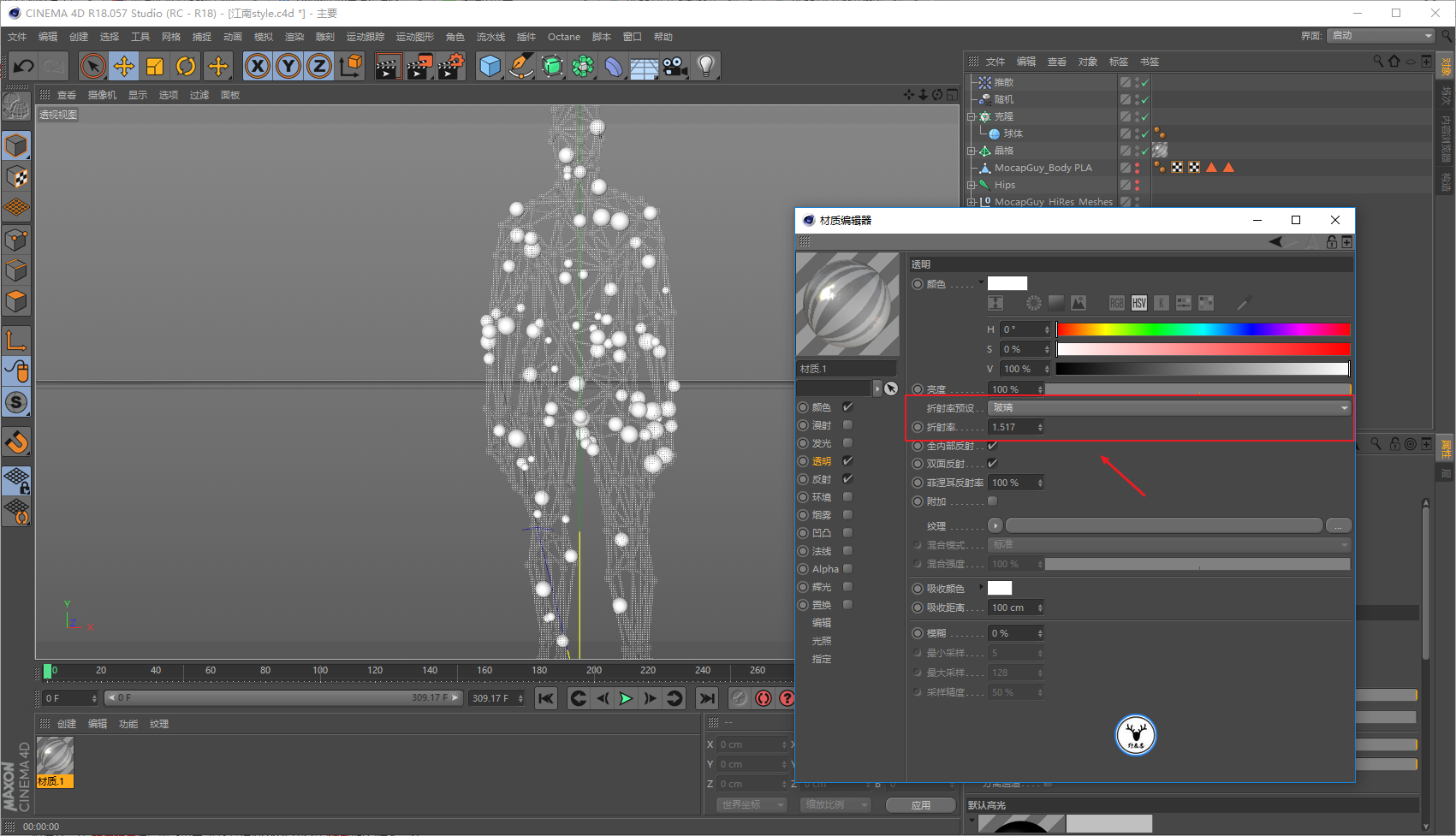Click Go to End playback icon
This screenshot has width=1456, height=836.
[x=706, y=698]
